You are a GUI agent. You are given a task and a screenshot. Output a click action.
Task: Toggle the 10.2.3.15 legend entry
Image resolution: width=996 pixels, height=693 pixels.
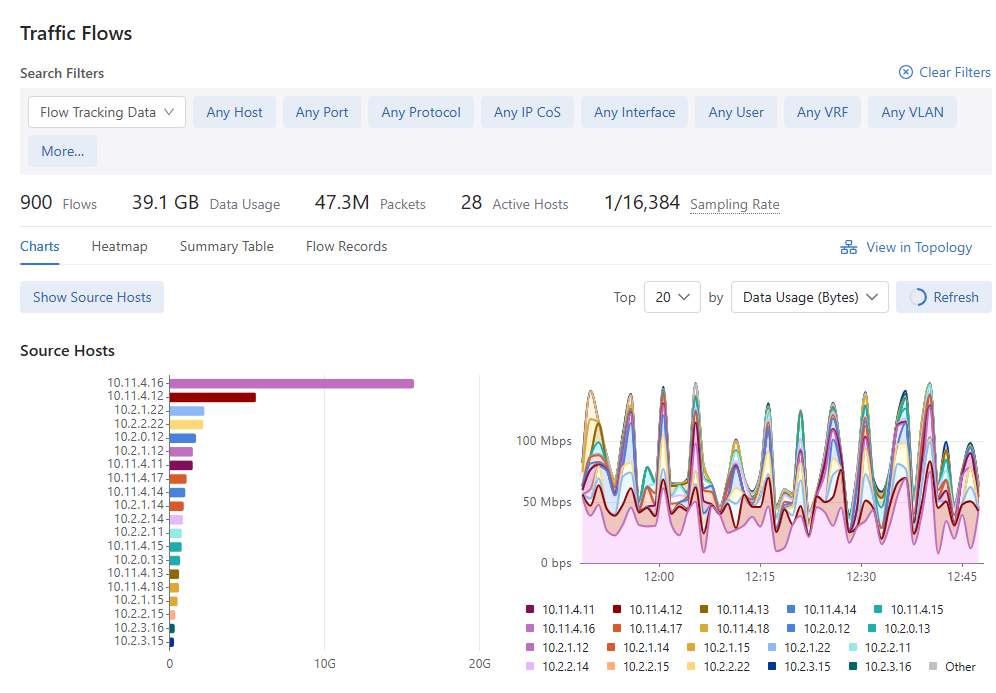tap(799, 666)
